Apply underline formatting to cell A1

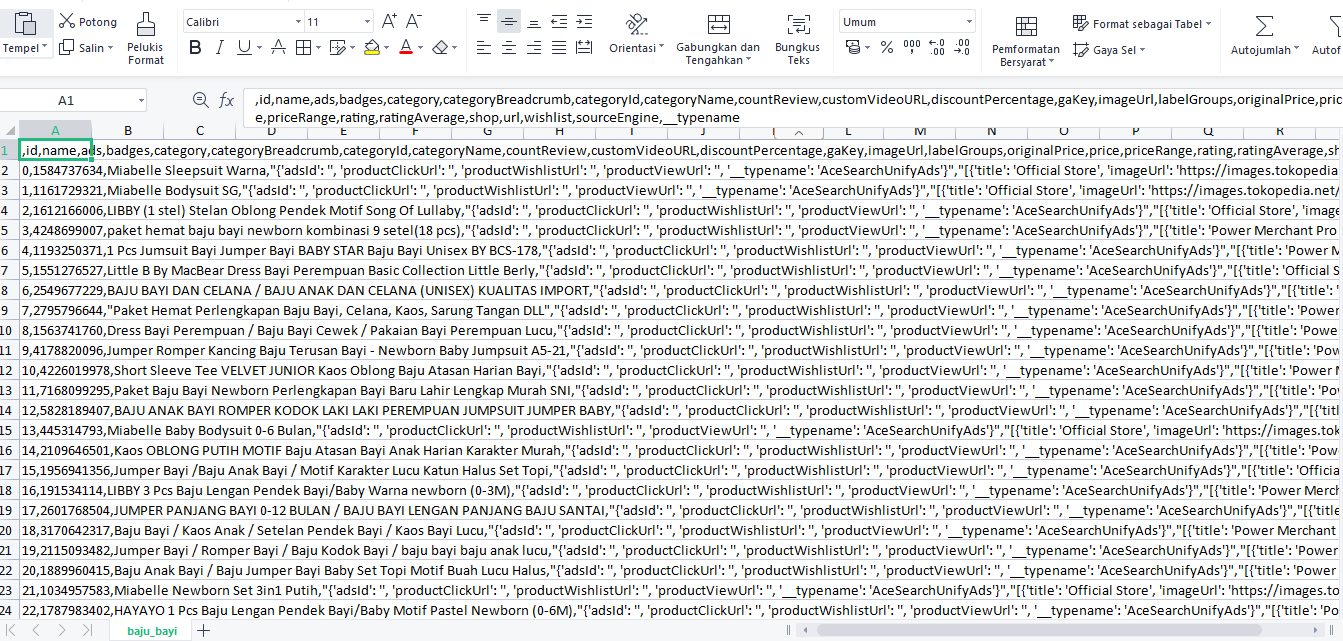click(243, 47)
